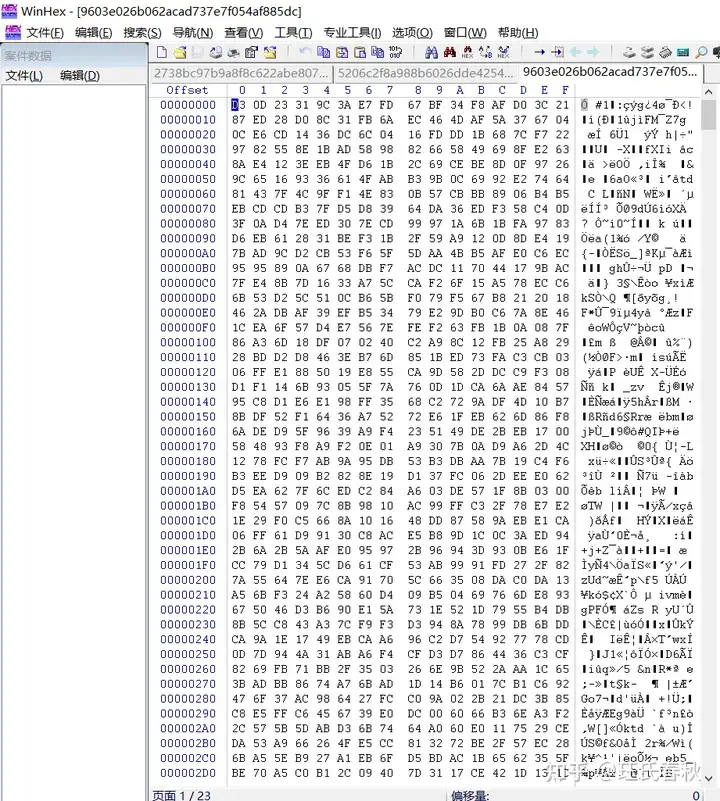720x801 pixels.
Task: Click the greyed Forward navigation arrow
Action: [x=593, y=52]
